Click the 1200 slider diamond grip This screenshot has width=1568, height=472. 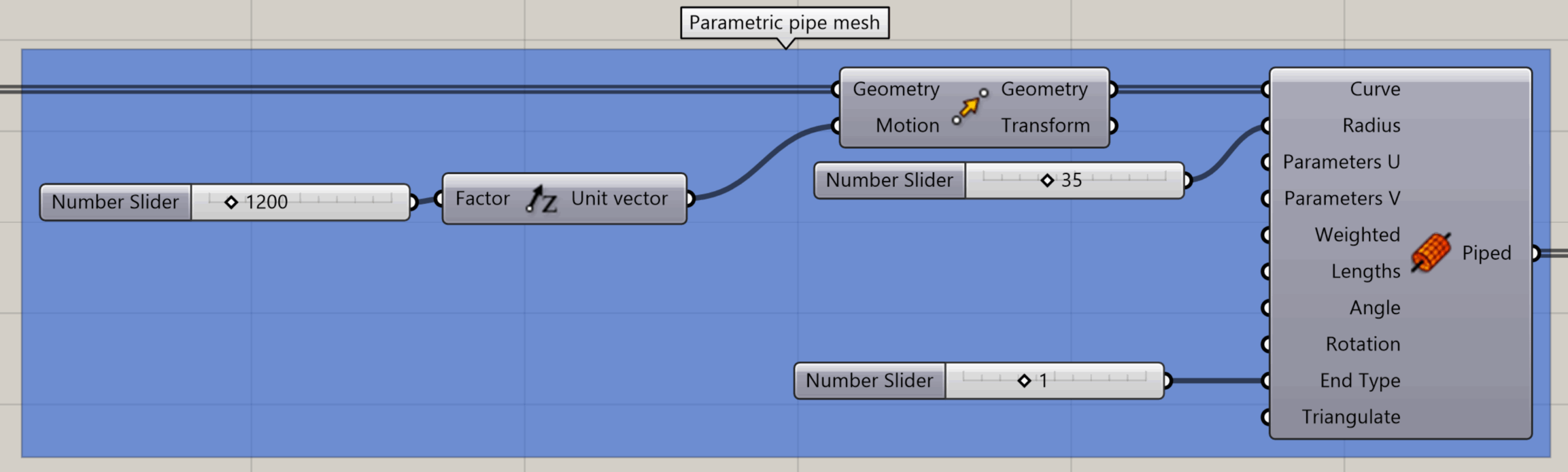pos(231,202)
